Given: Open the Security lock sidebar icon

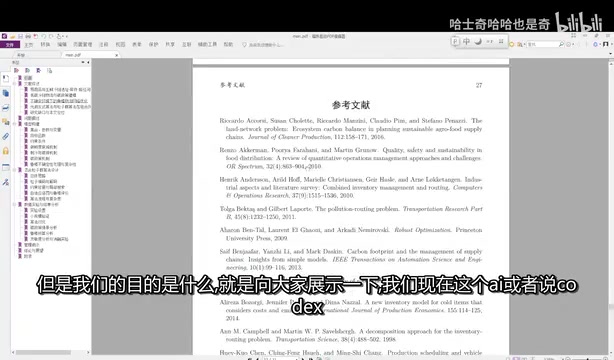Looking at the screenshot, I should coord(5,151).
